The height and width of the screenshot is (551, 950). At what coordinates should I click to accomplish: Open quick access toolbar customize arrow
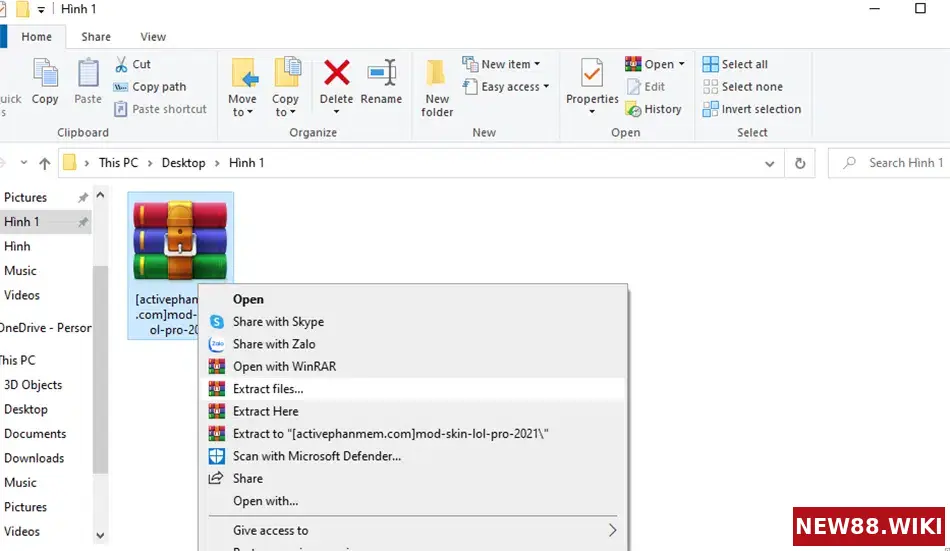[41, 10]
